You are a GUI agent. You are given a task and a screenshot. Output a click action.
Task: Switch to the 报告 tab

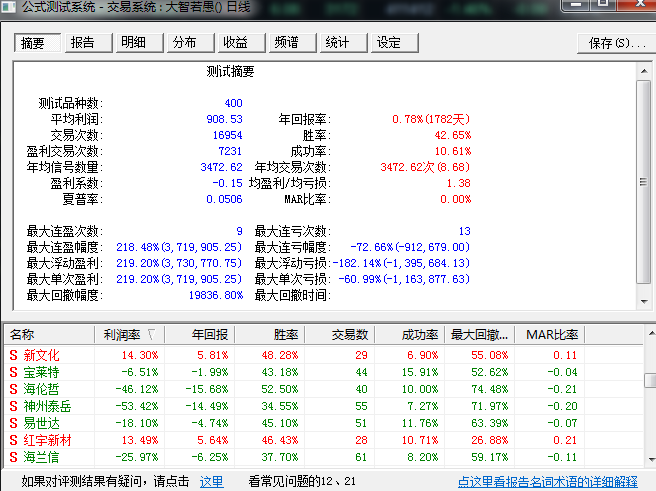point(83,43)
